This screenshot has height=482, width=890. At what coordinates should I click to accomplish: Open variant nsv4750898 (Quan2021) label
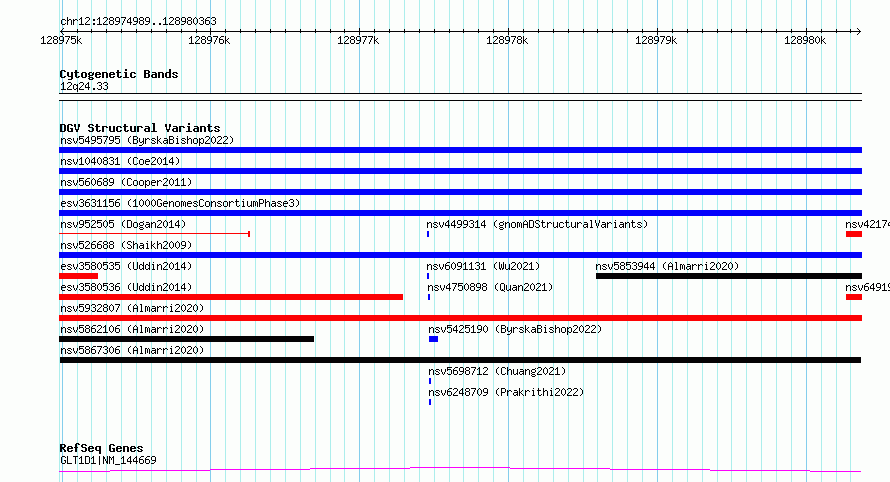pyautogui.click(x=490, y=287)
